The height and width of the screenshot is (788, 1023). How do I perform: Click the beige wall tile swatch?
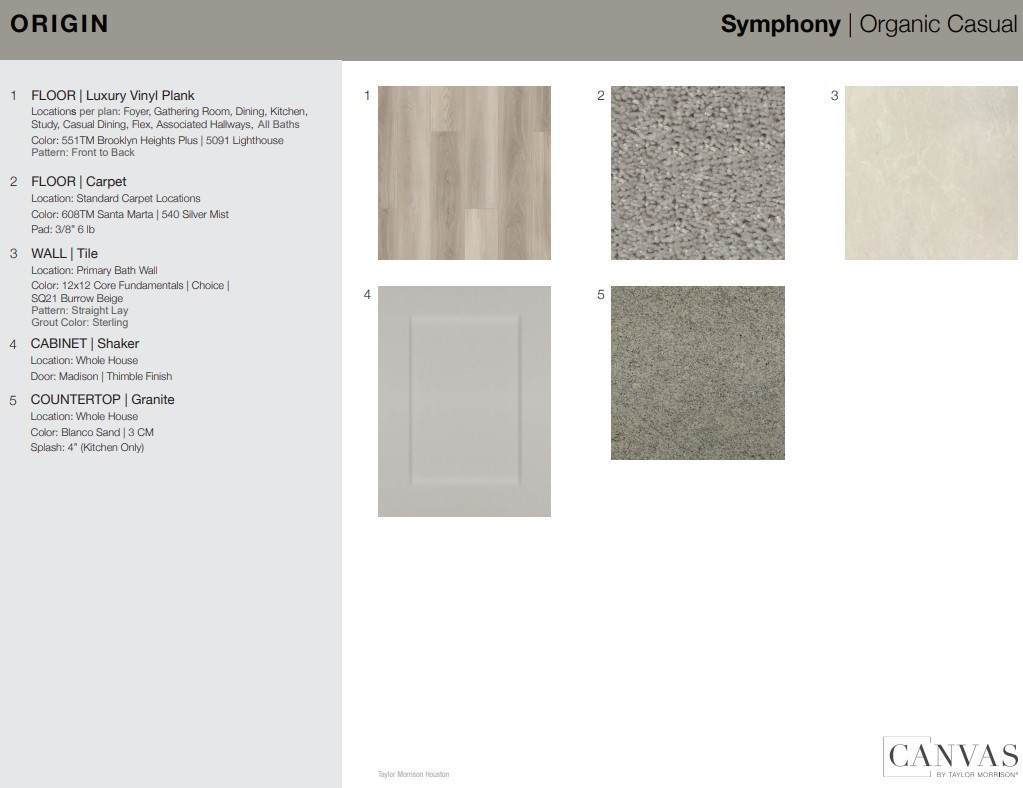point(930,173)
